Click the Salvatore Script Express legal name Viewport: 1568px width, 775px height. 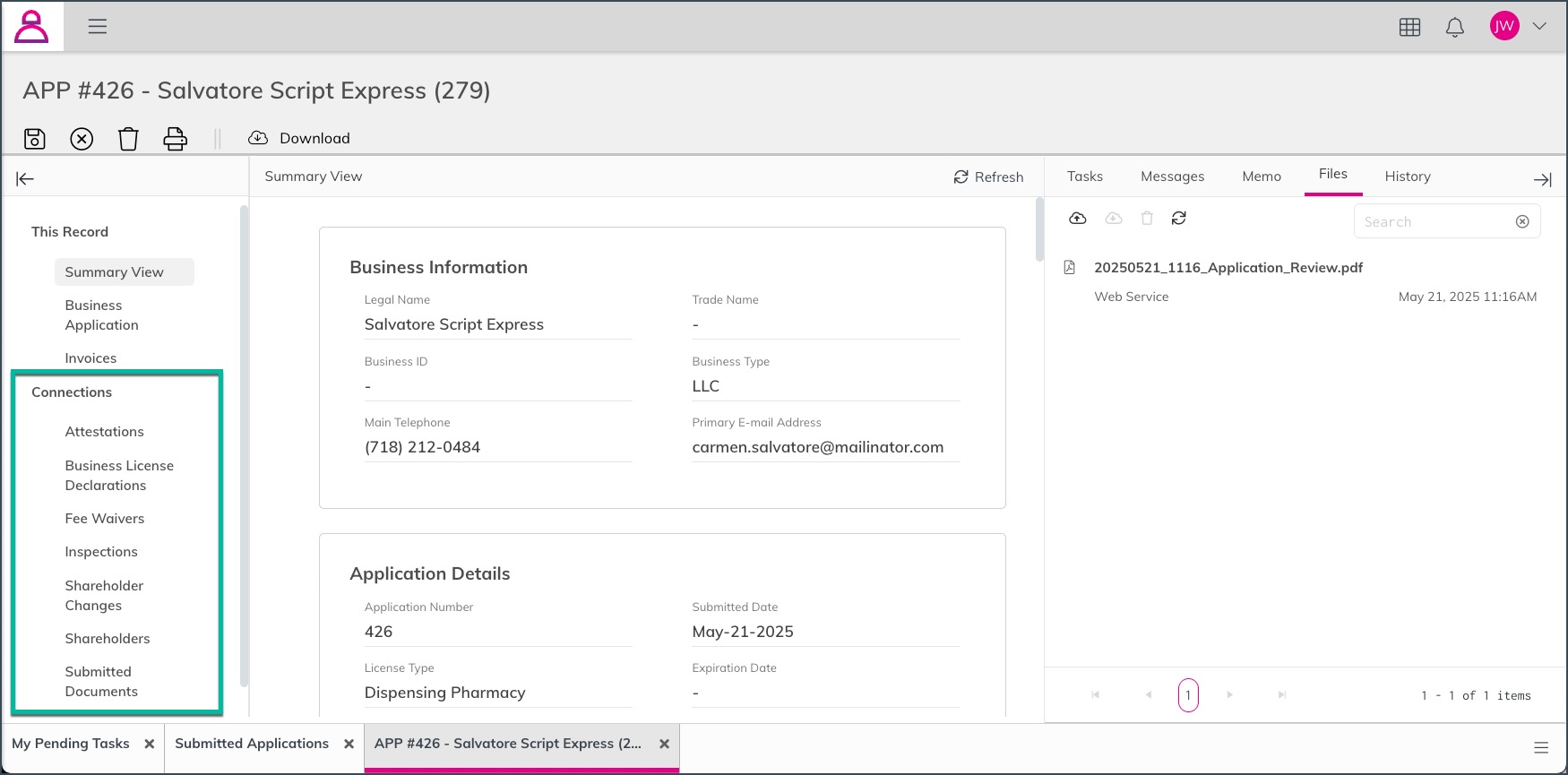(x=453, y=324)
